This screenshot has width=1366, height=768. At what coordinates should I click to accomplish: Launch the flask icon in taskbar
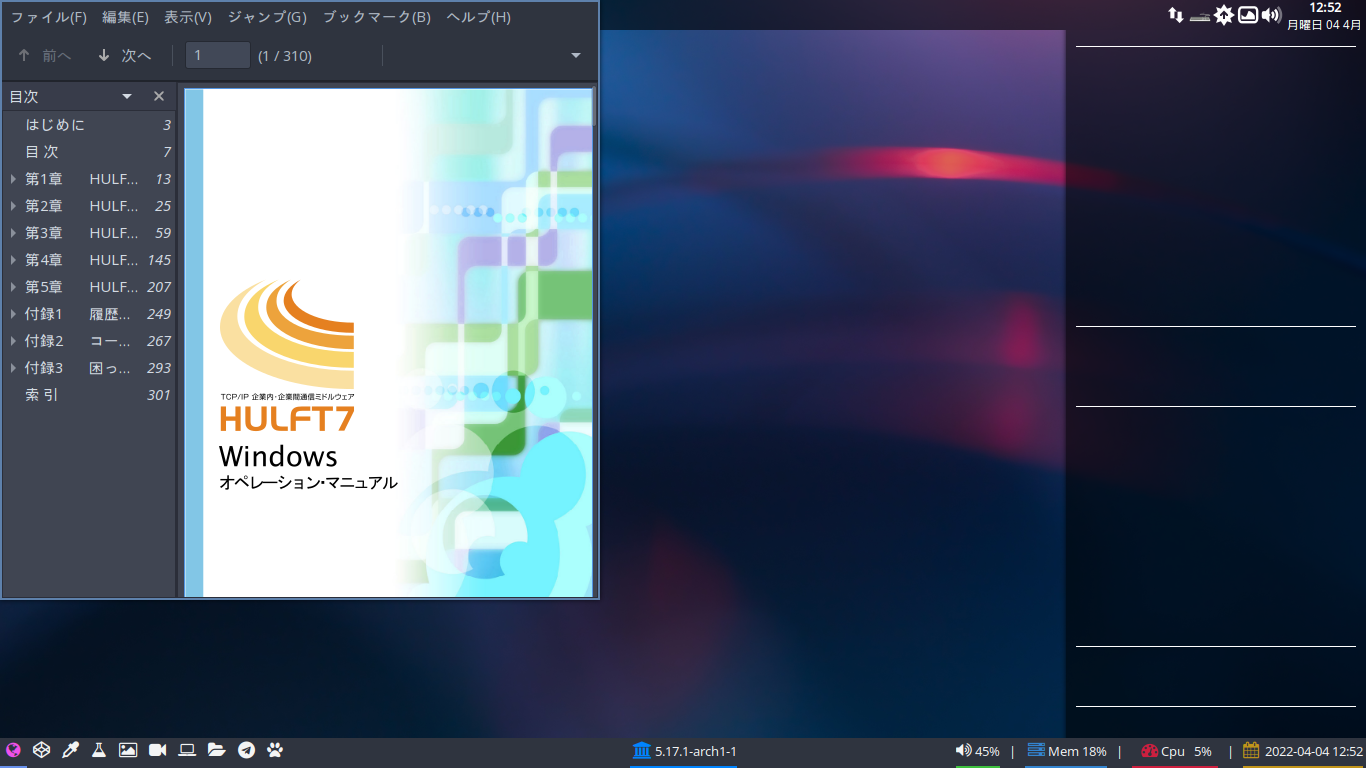[99, 750]
